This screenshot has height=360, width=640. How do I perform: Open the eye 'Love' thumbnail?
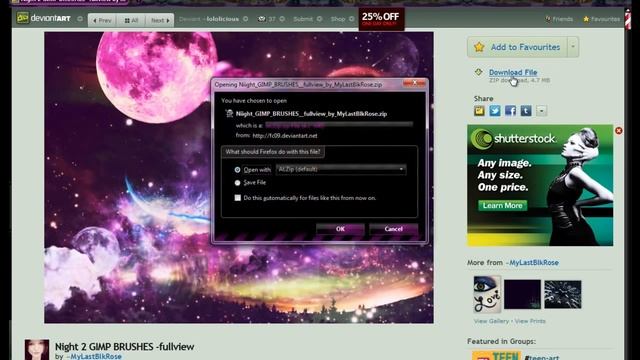coord(487,294)
